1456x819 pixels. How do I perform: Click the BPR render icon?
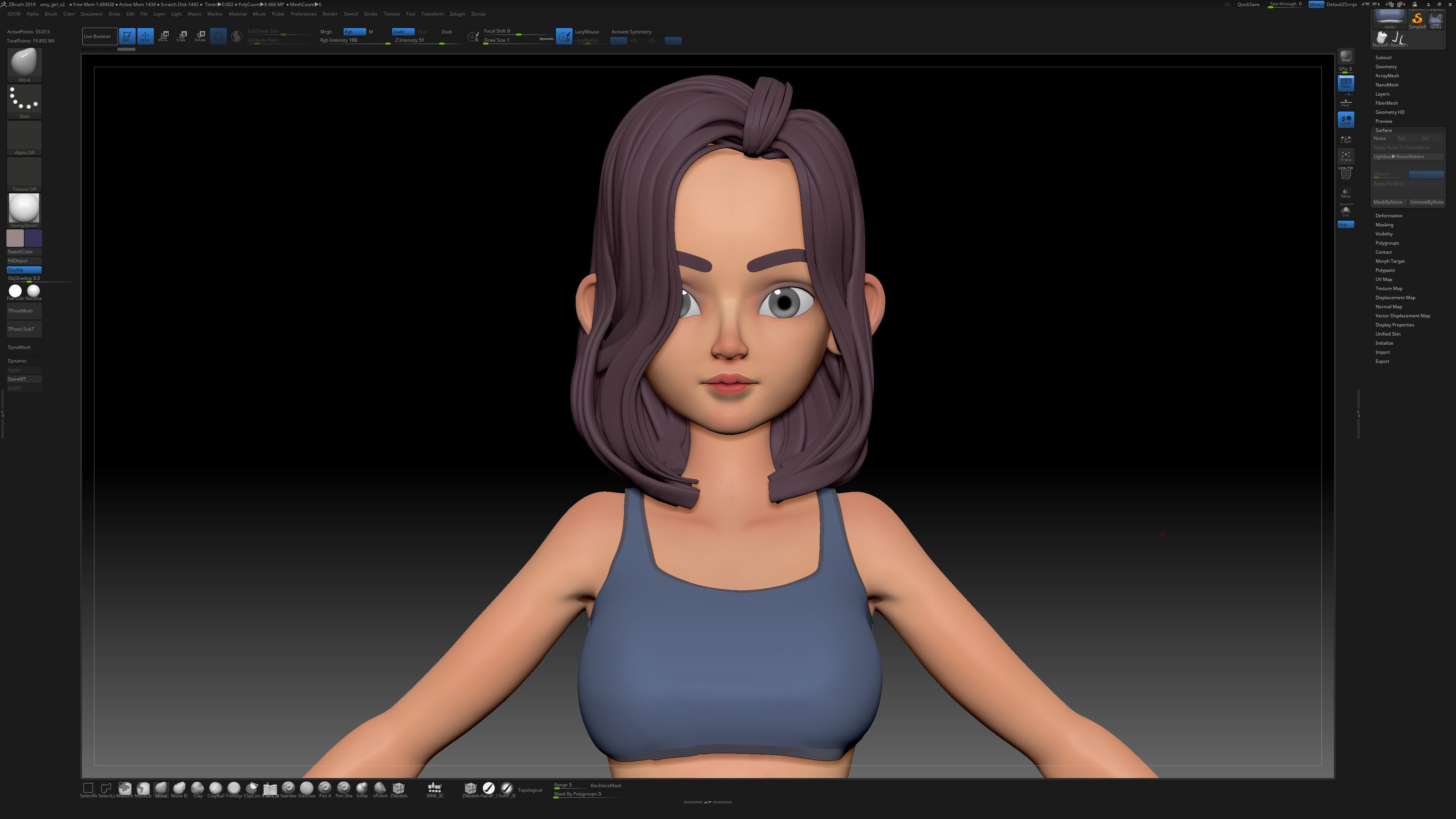click(x=1345, y=56)
